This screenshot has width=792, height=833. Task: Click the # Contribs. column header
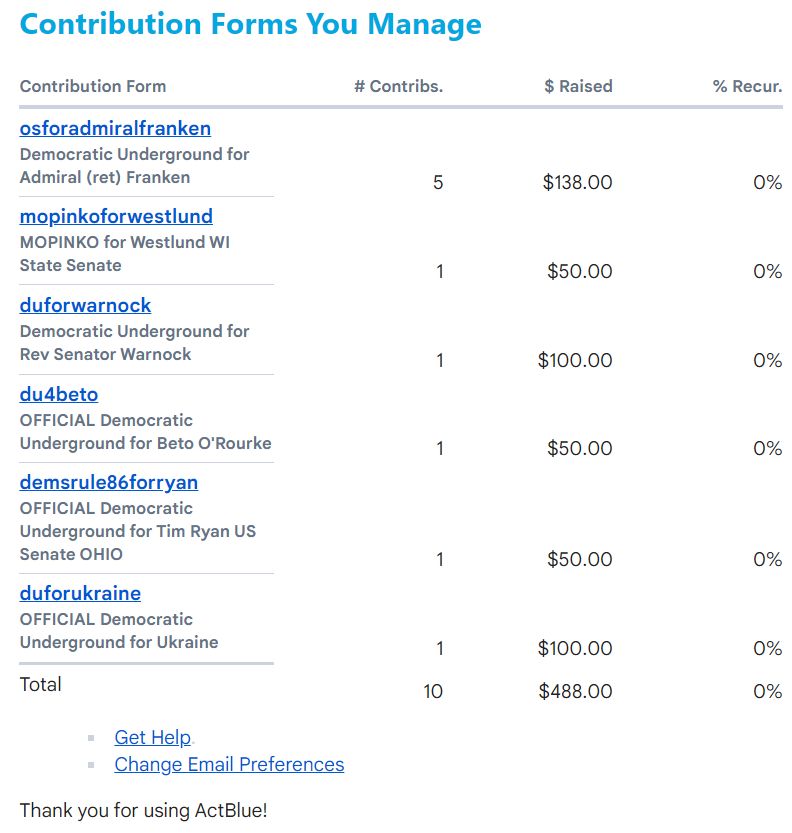(x=398, y=86)
